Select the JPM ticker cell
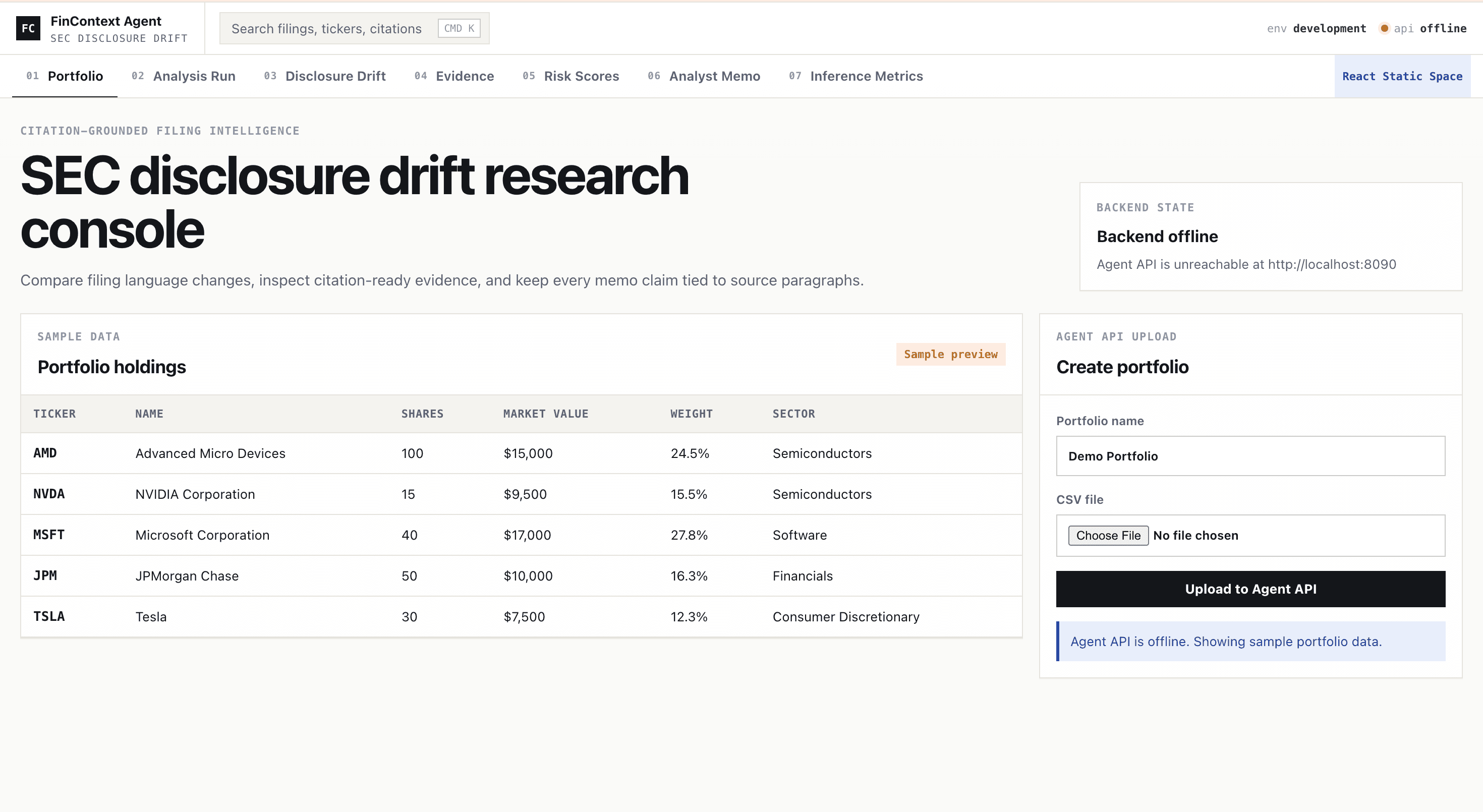Image resolution: width=1483 pixels, height=812 pixels. [45, 575]
